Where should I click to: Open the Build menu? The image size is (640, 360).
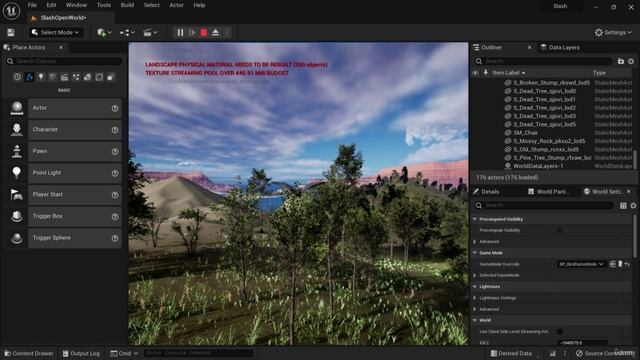point(127,5)
